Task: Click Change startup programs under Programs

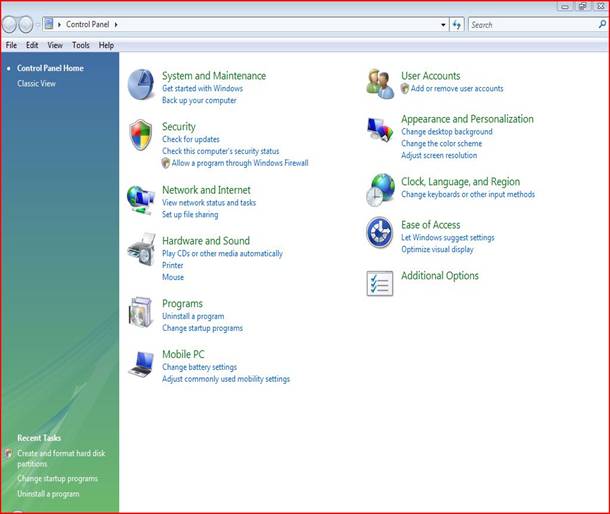Action: [202, 328]
